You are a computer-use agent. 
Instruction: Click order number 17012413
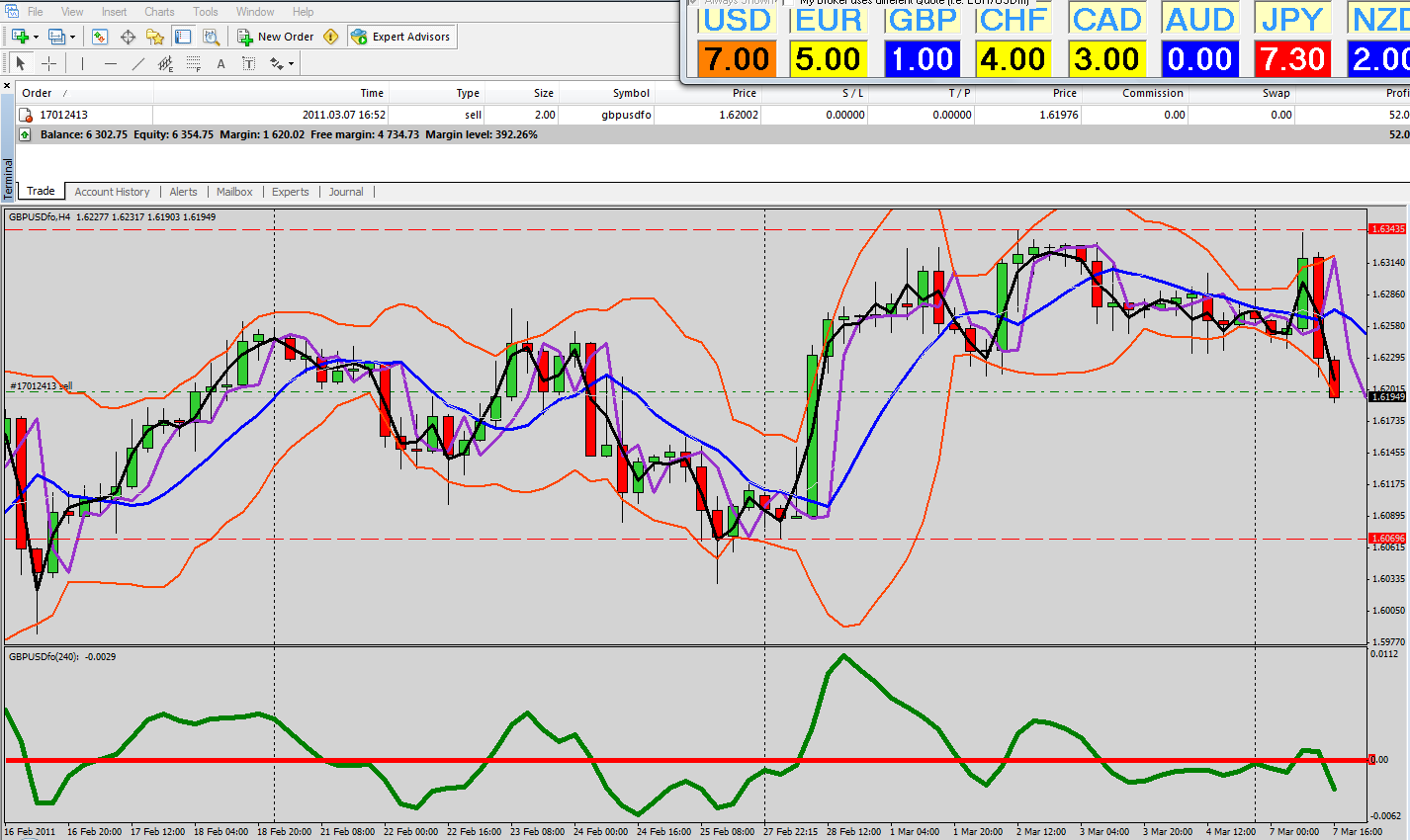coord(63,115)
